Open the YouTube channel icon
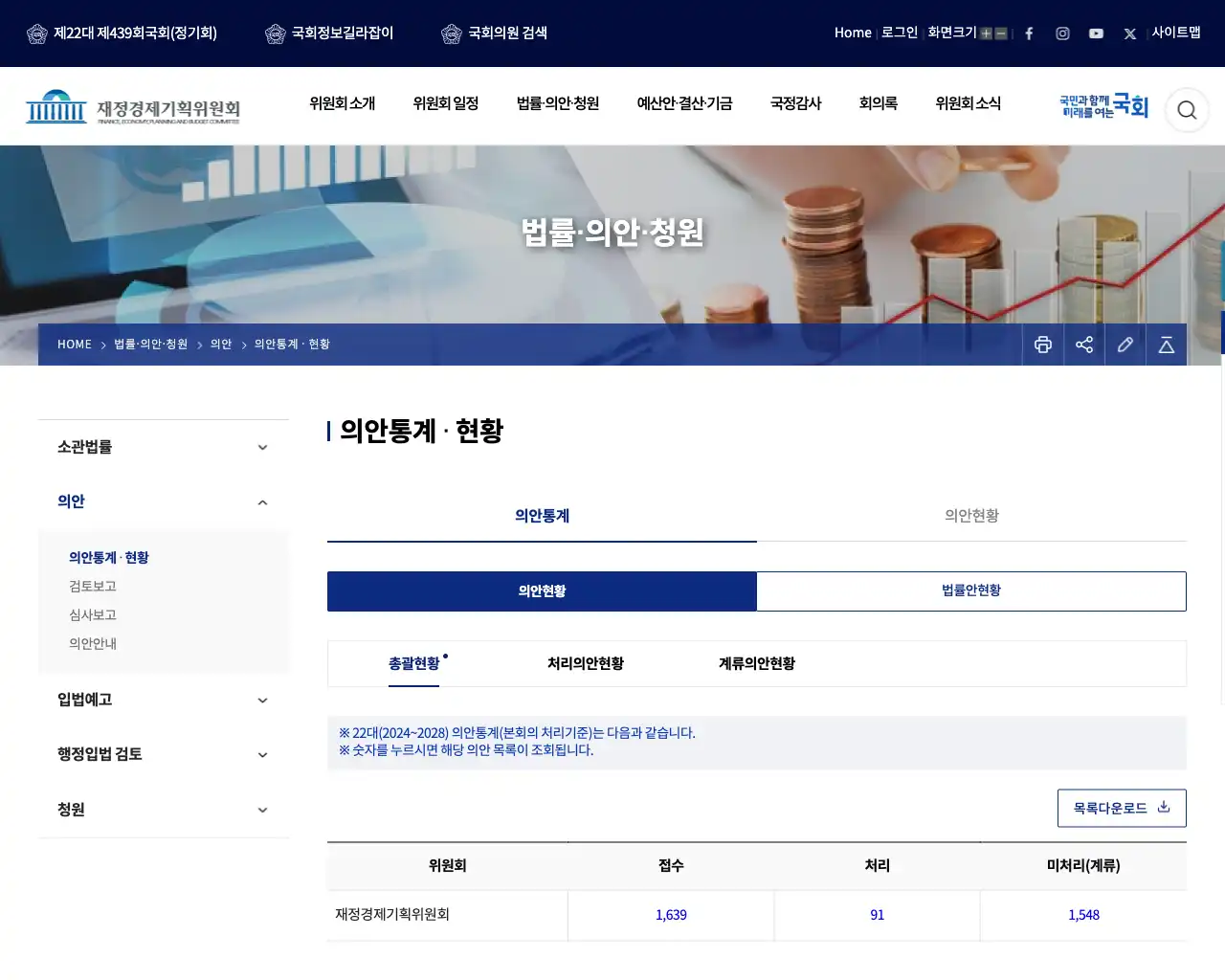1225x980 pixels. (x=1096, y=33)
